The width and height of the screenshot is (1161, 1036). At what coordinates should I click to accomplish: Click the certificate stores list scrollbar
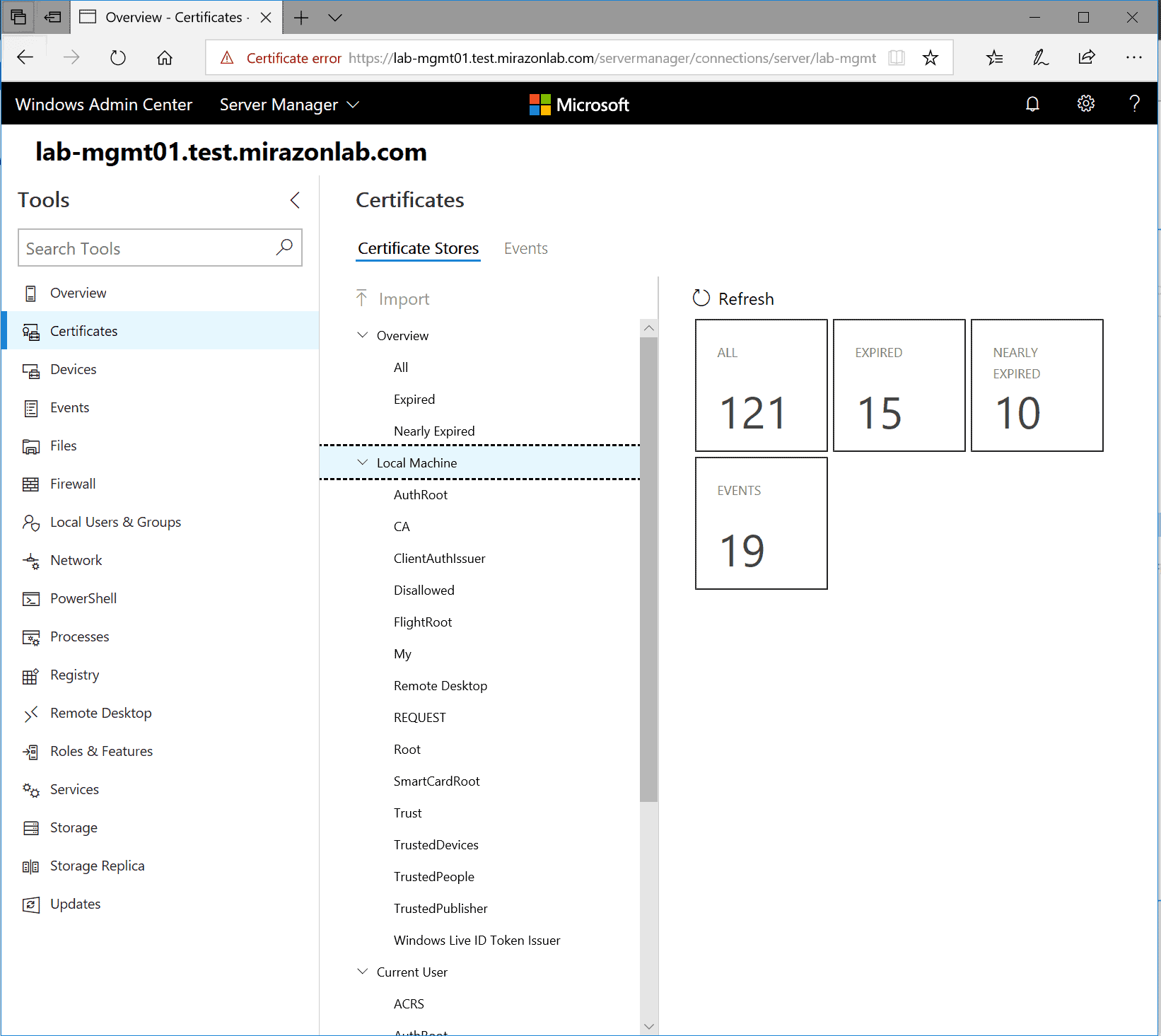[x=648, y=566]
